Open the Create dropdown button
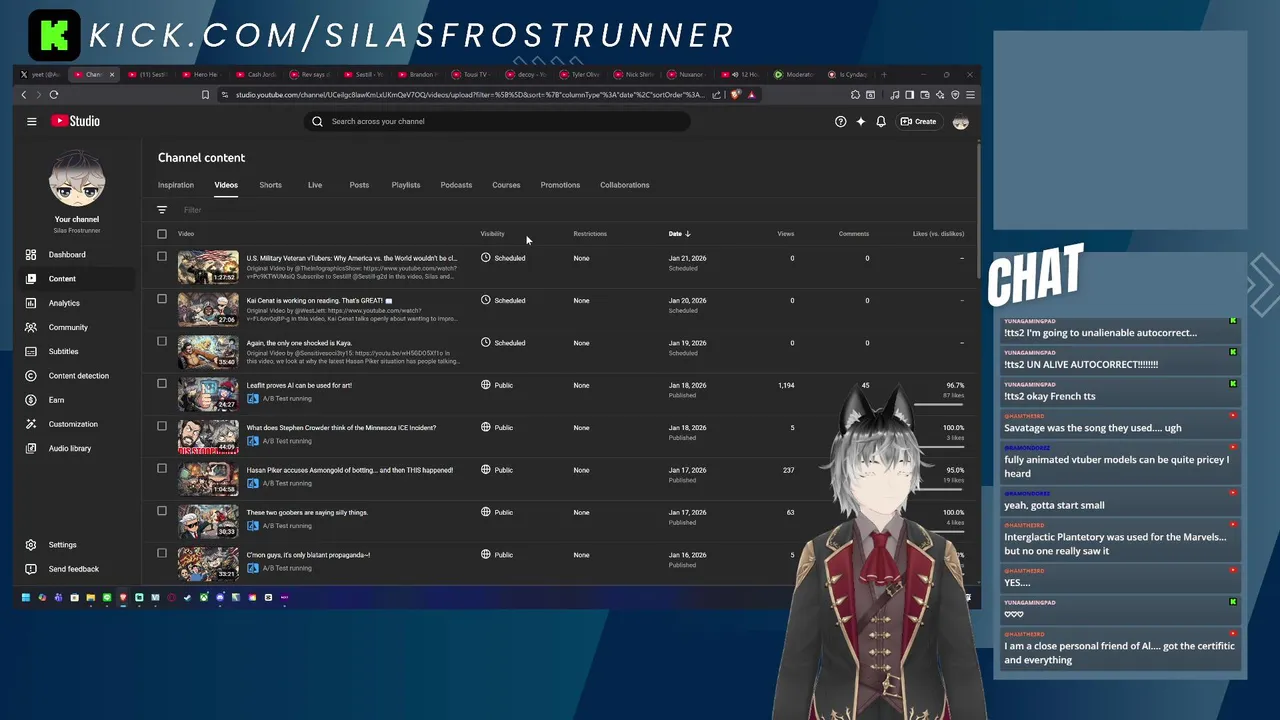 click(918, 121)
